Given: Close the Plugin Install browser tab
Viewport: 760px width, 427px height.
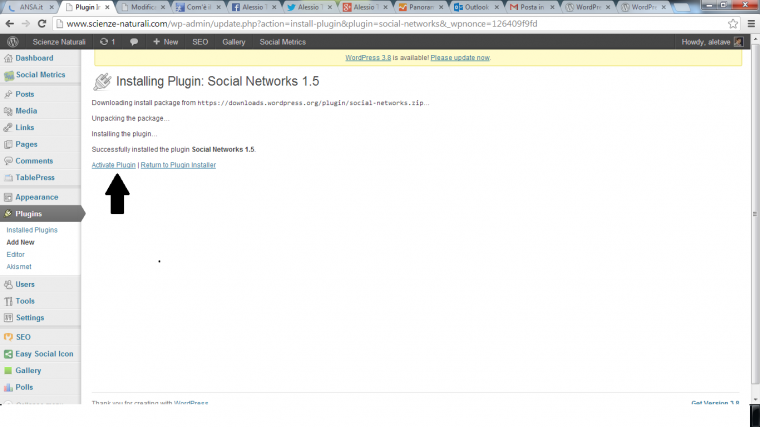Looking at the screenshot, I should click(107, 7).
